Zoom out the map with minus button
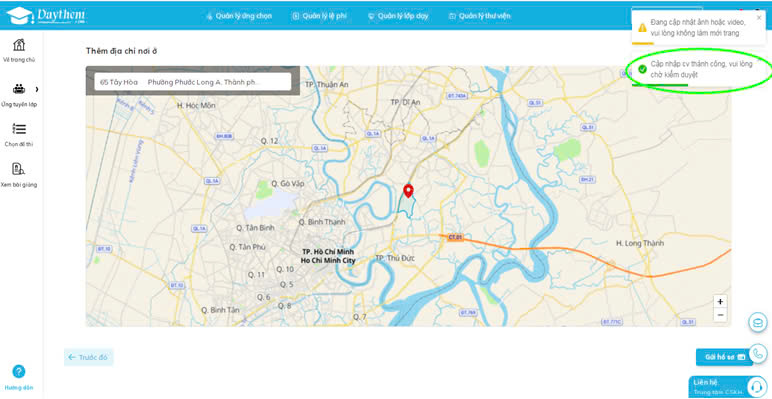Screen dimensions: 772x399 pyautogui.click(x=720, y=315)
